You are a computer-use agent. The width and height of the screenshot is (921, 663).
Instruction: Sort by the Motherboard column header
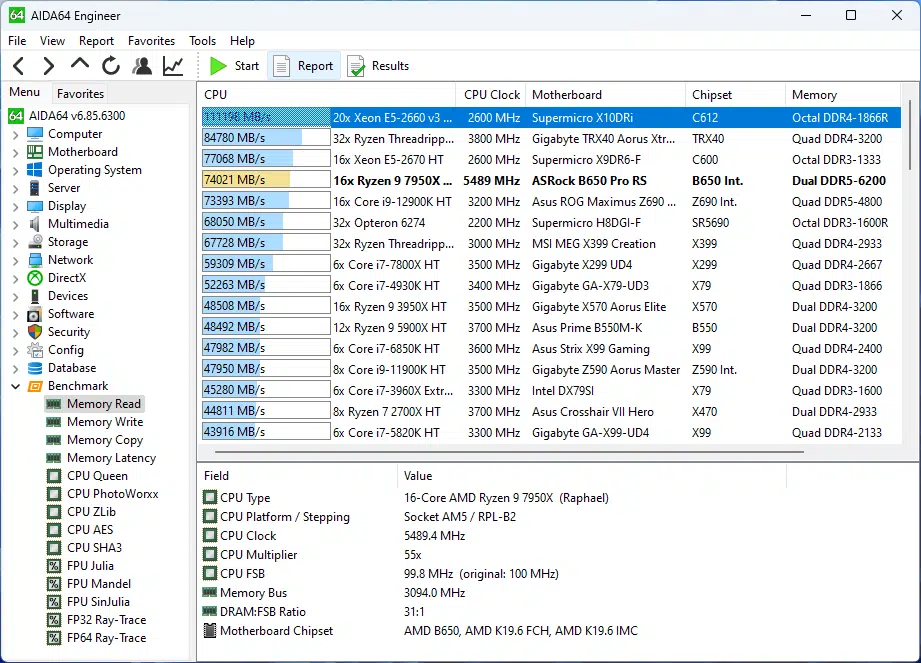click(605, 95)
